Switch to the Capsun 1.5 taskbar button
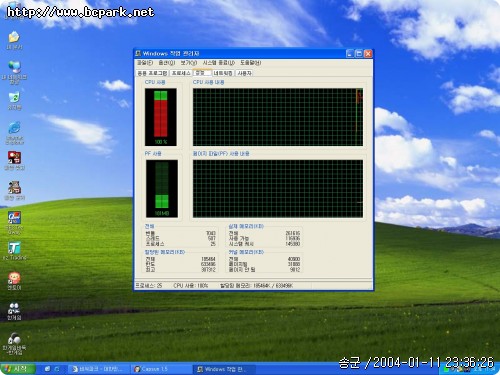Screen dimensions: 500x375 (x=160, y=369)
